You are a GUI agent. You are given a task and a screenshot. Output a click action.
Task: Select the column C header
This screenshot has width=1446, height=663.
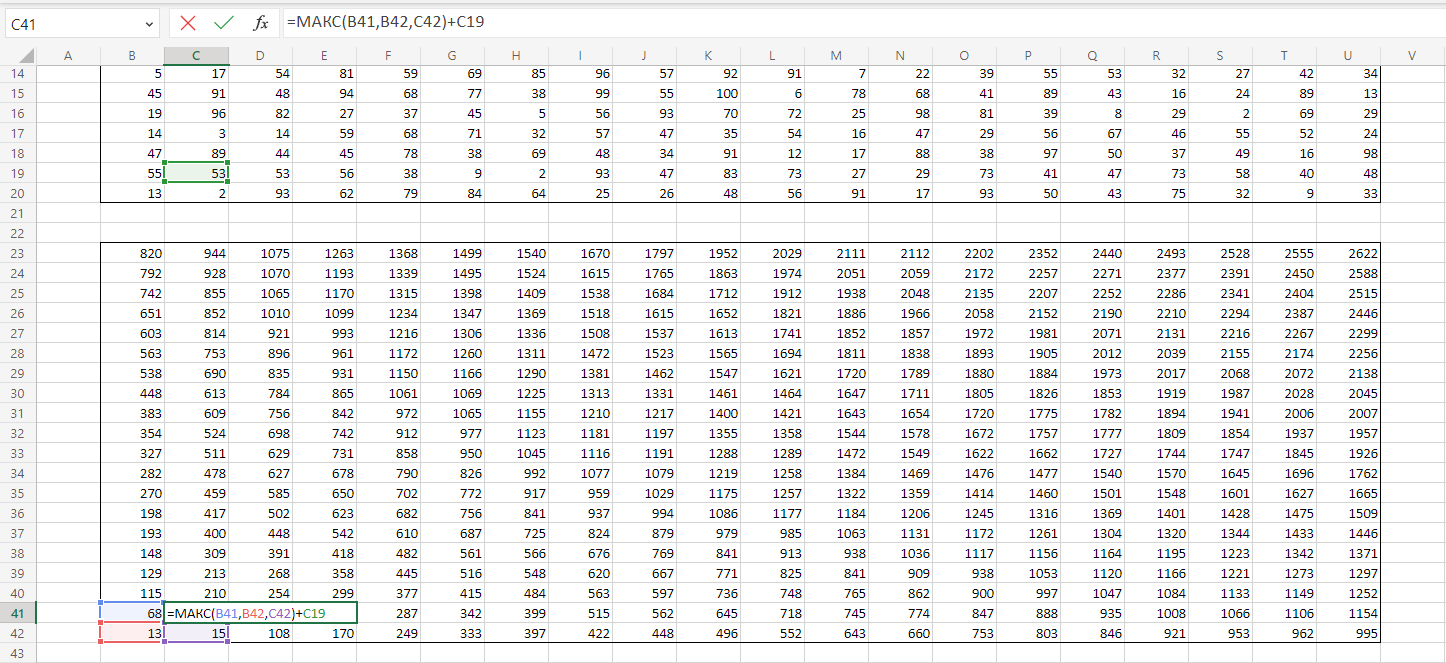pos(196,56)
